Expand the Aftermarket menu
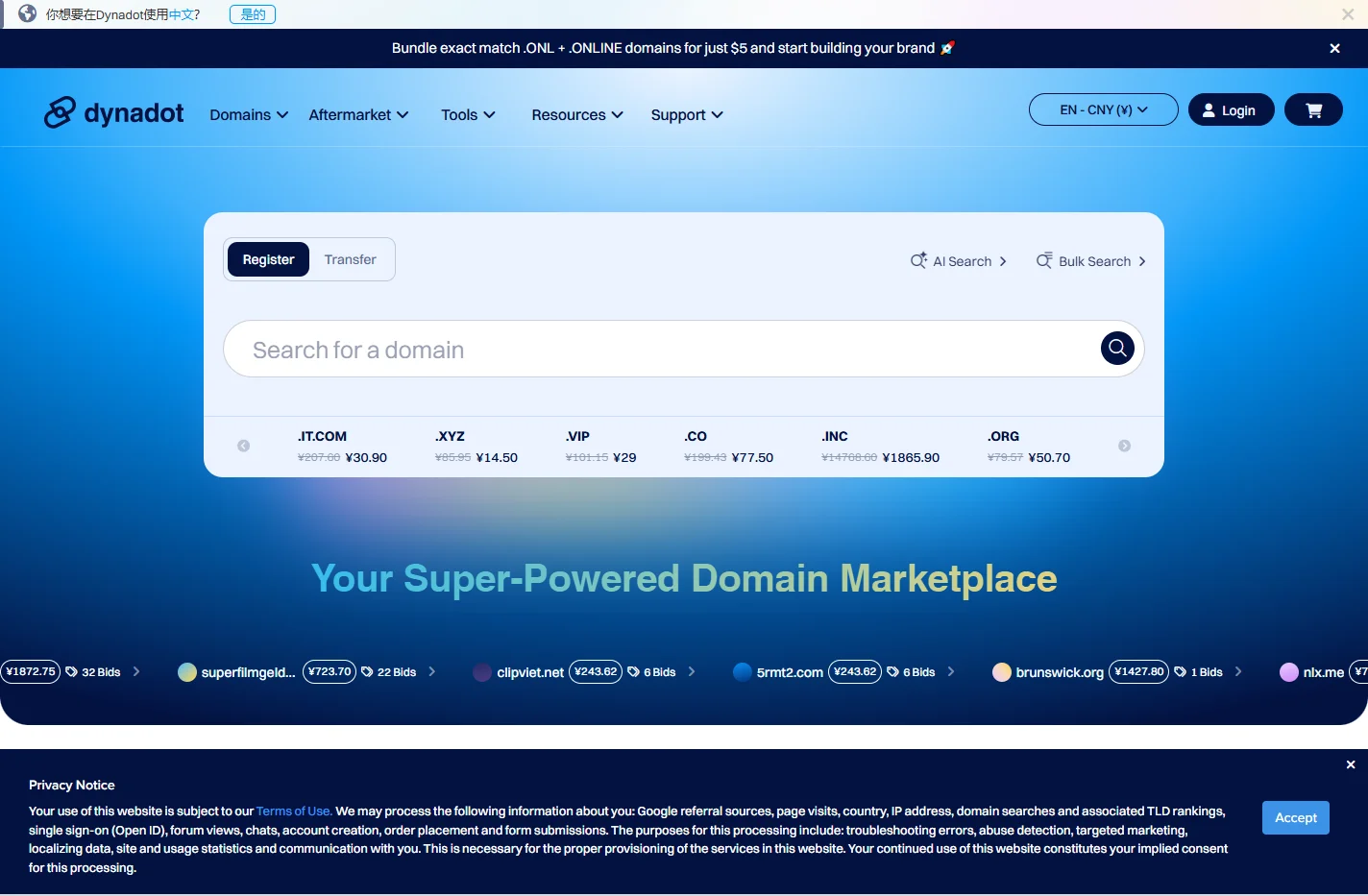 (358, 114)
